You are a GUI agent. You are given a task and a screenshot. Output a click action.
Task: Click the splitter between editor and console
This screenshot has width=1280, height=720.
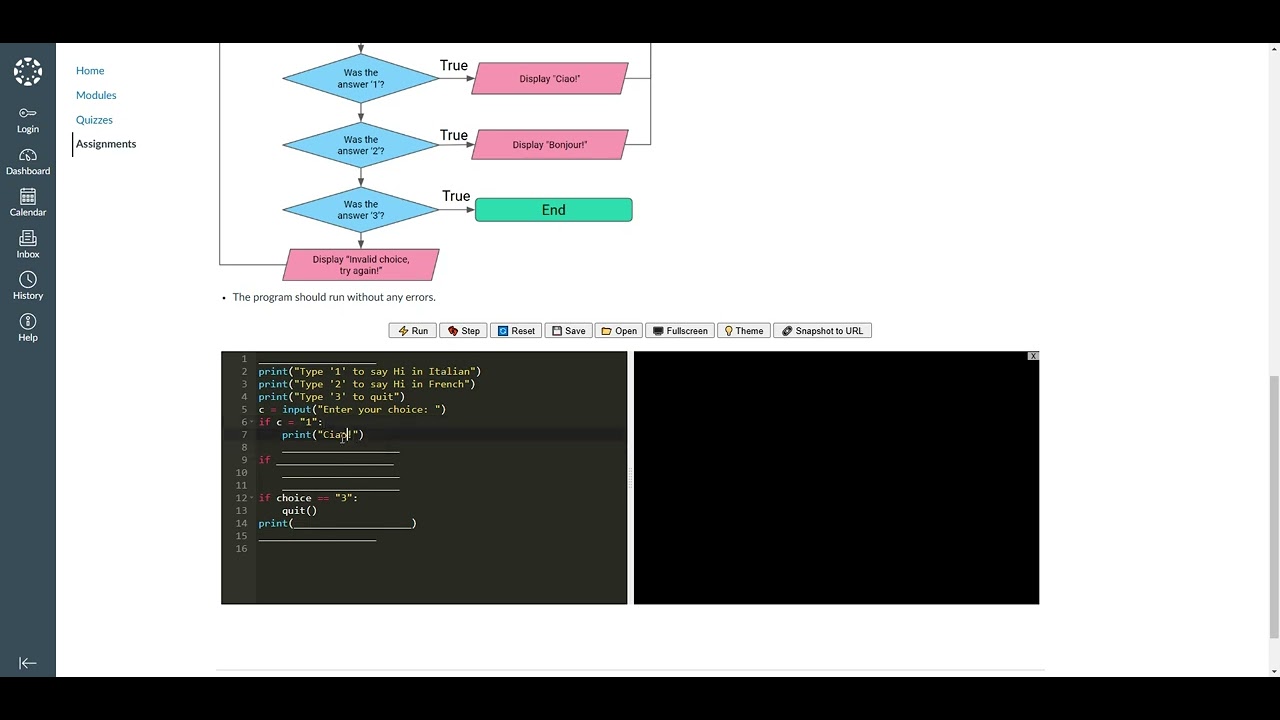[630, 478]
